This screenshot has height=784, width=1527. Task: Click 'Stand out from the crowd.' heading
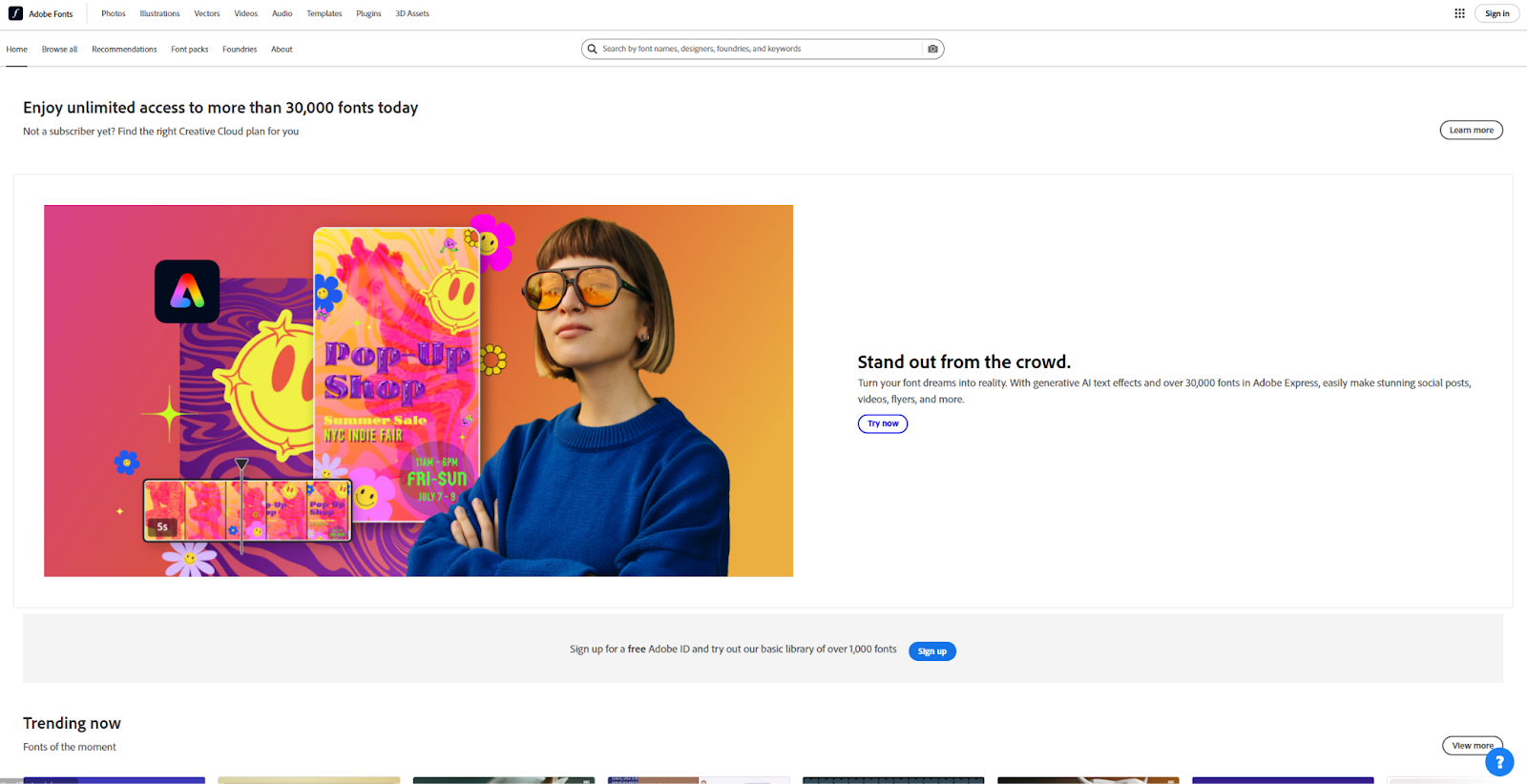(964, 361)
